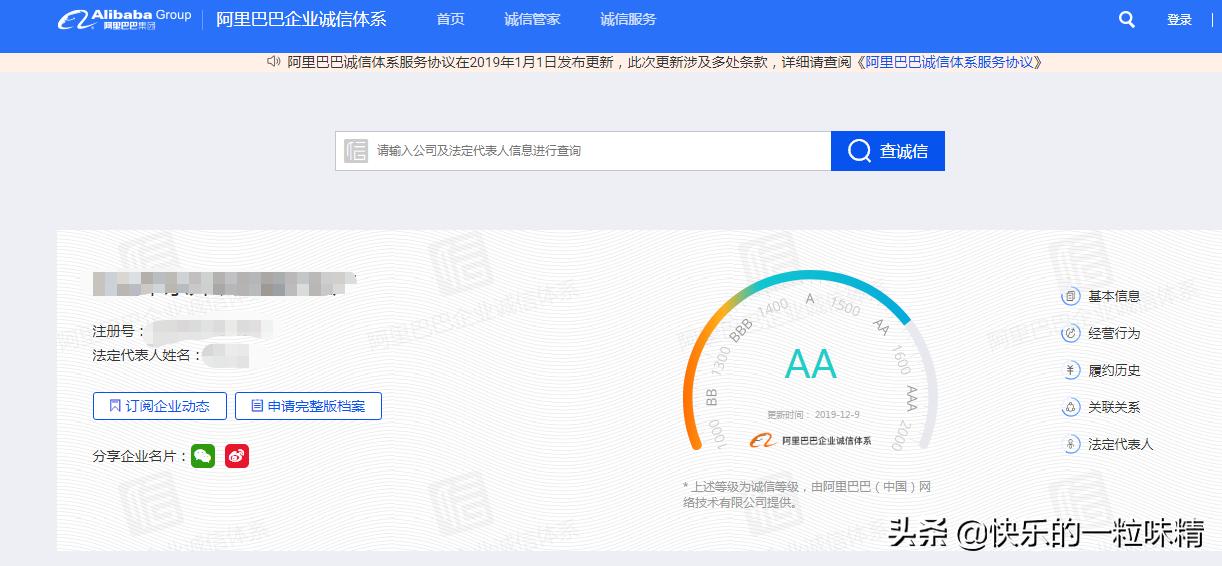Click the 2000 value on gauge
Image resolution: width=1222 pixels, height=566 pixels.
tap(902, 435)
